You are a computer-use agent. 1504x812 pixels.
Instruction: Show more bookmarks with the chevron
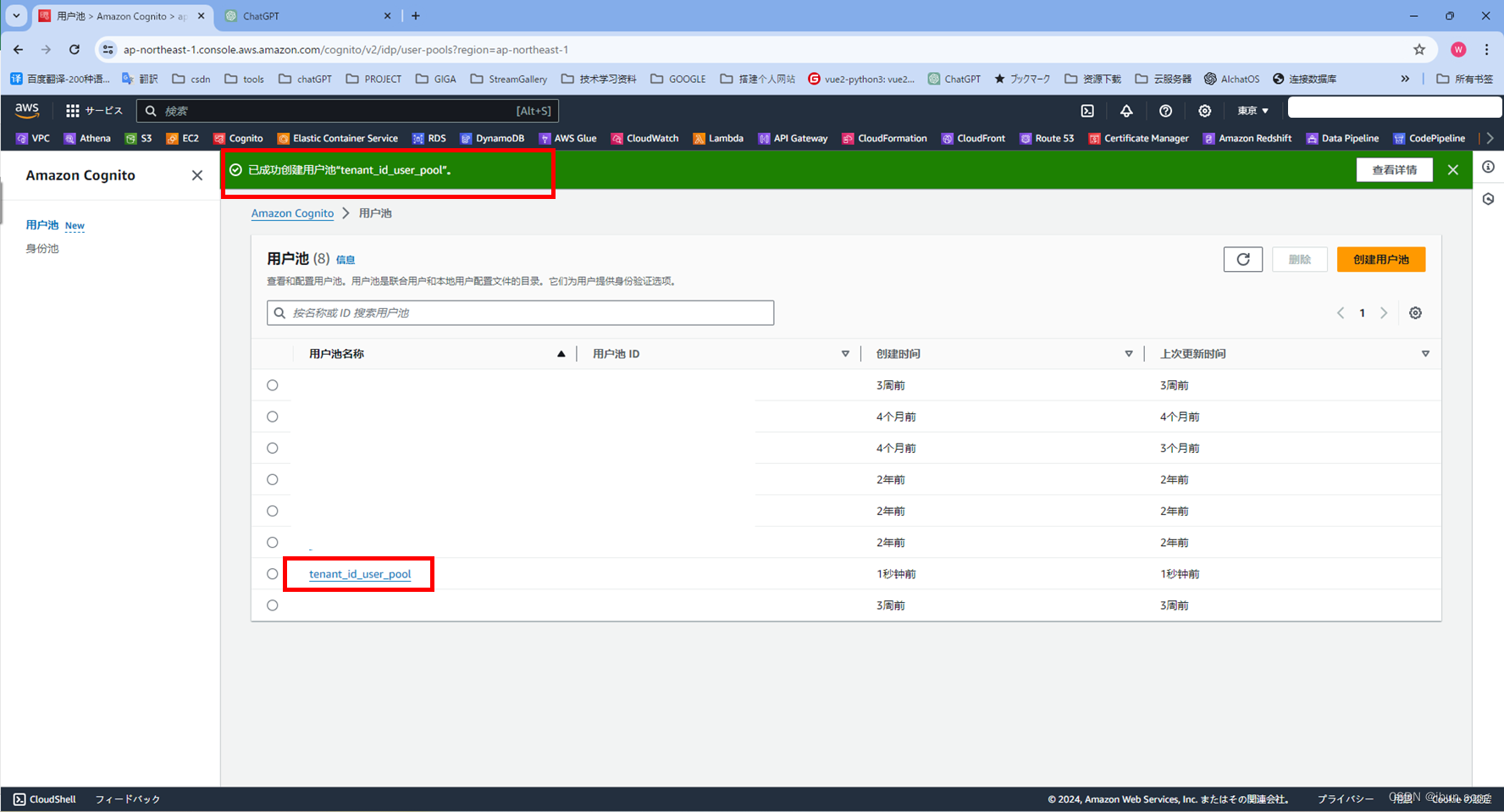pyautogui.click(x=1405, y=79)
